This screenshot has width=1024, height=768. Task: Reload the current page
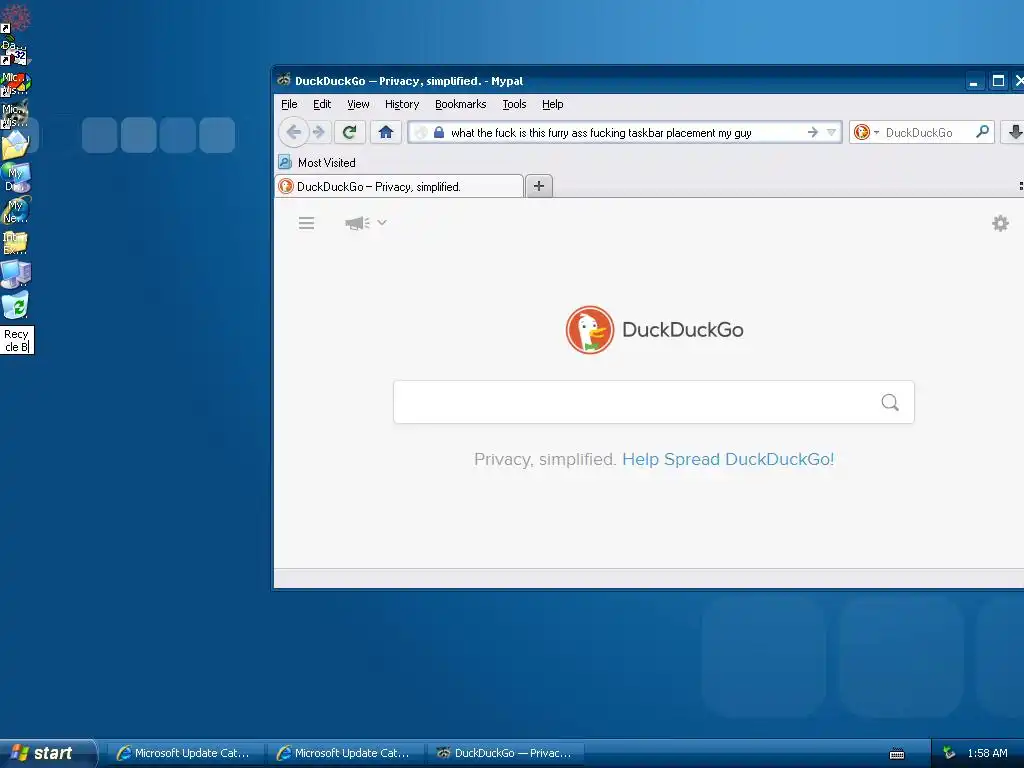[349, 133]
